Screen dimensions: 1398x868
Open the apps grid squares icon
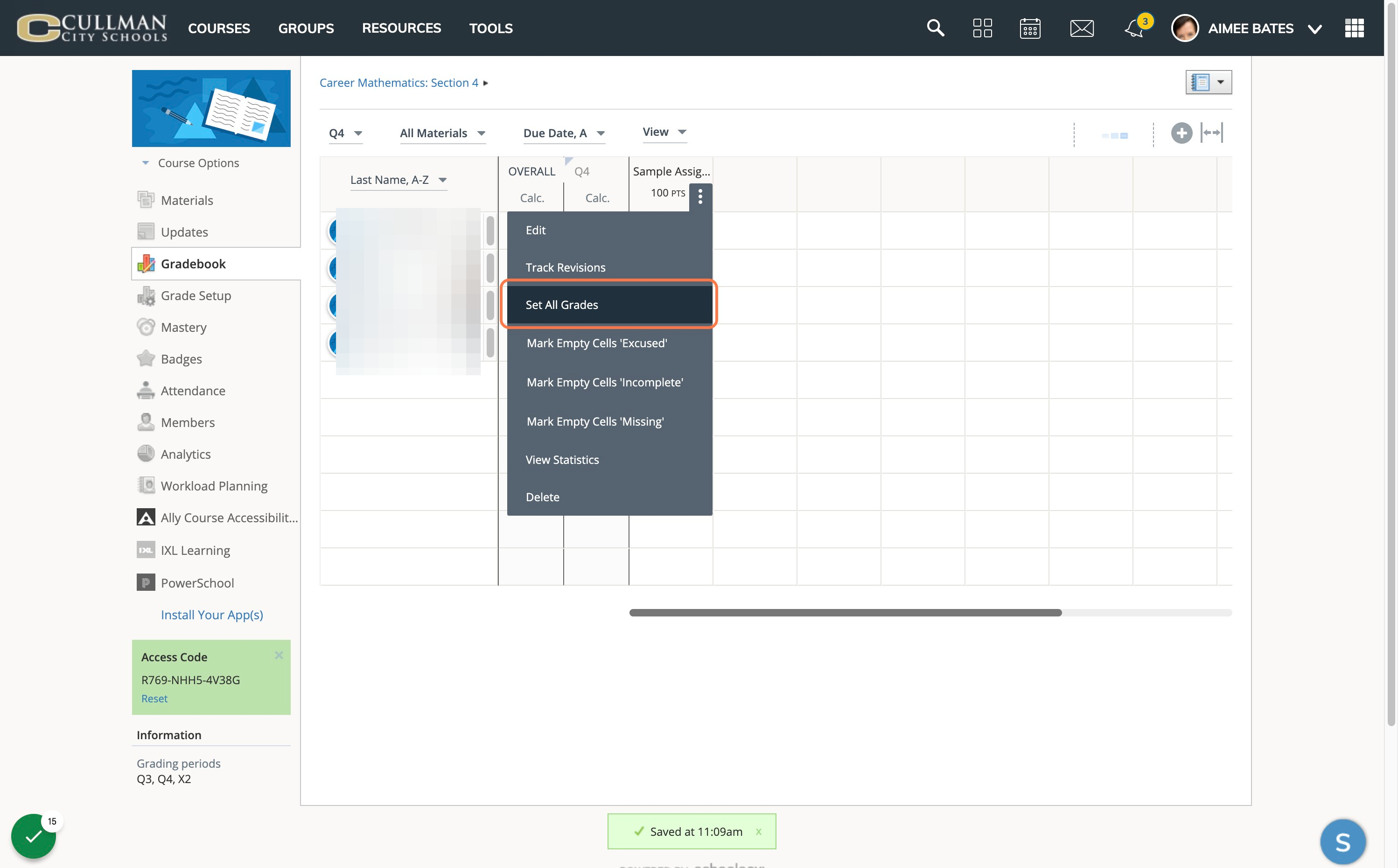click(x=983, y=28)
